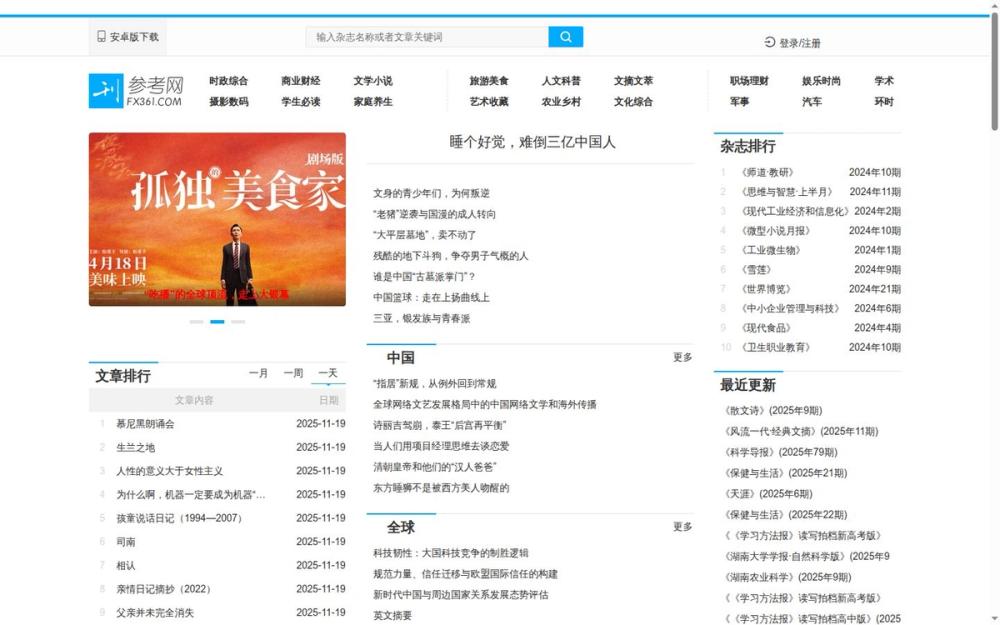
Task: Open 学生必读 category
Action: tap(300, 101)
